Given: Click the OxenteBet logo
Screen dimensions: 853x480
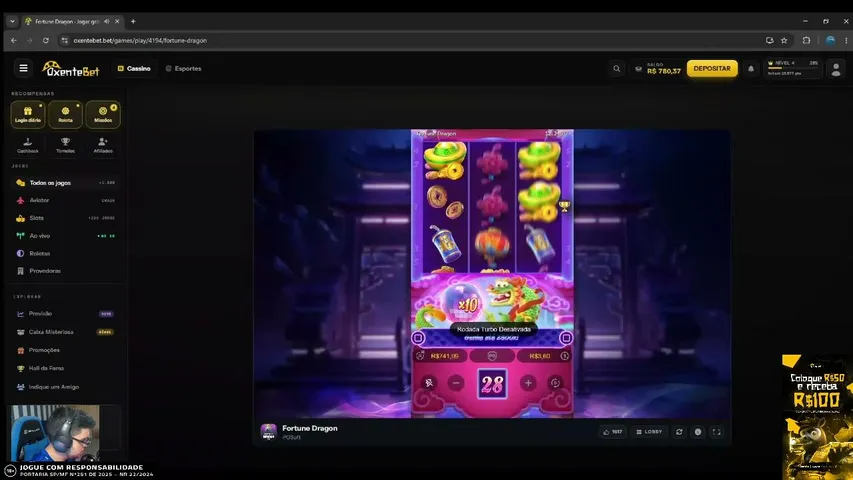Looking at the screenshot, I should click(71, 69).
